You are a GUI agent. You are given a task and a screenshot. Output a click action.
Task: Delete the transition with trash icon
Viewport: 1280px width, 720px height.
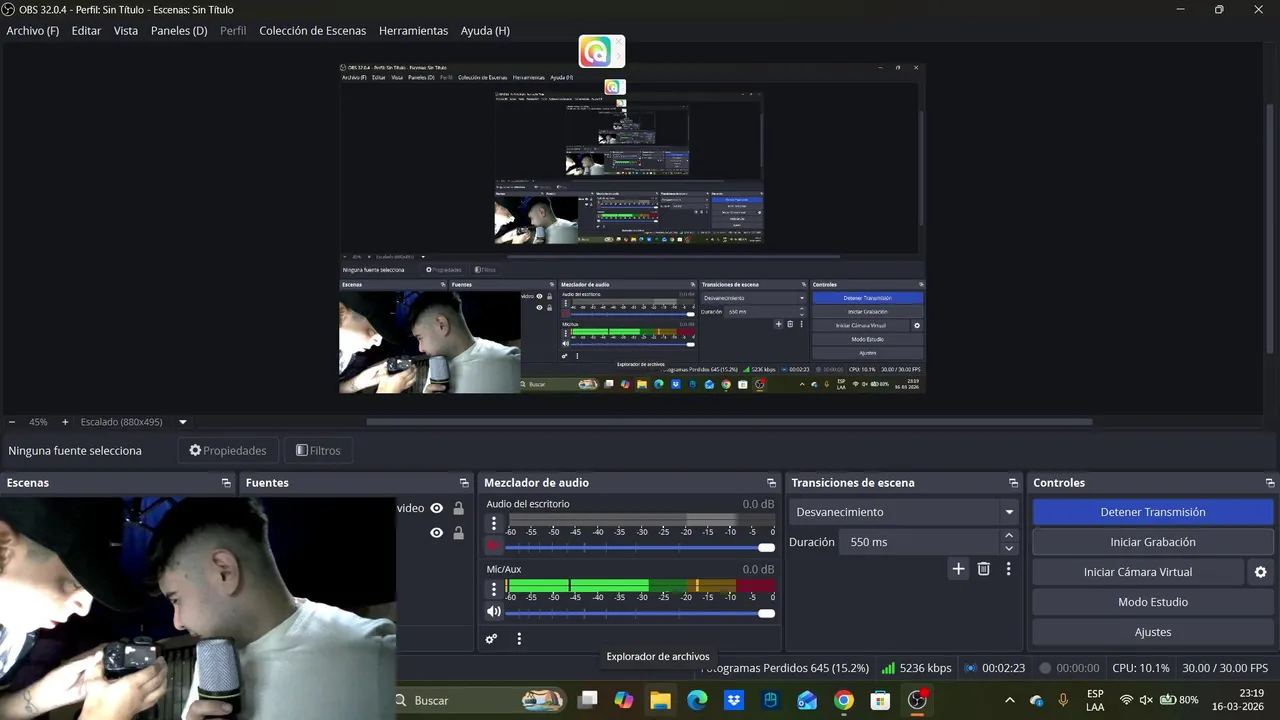(x=984, y=569)
